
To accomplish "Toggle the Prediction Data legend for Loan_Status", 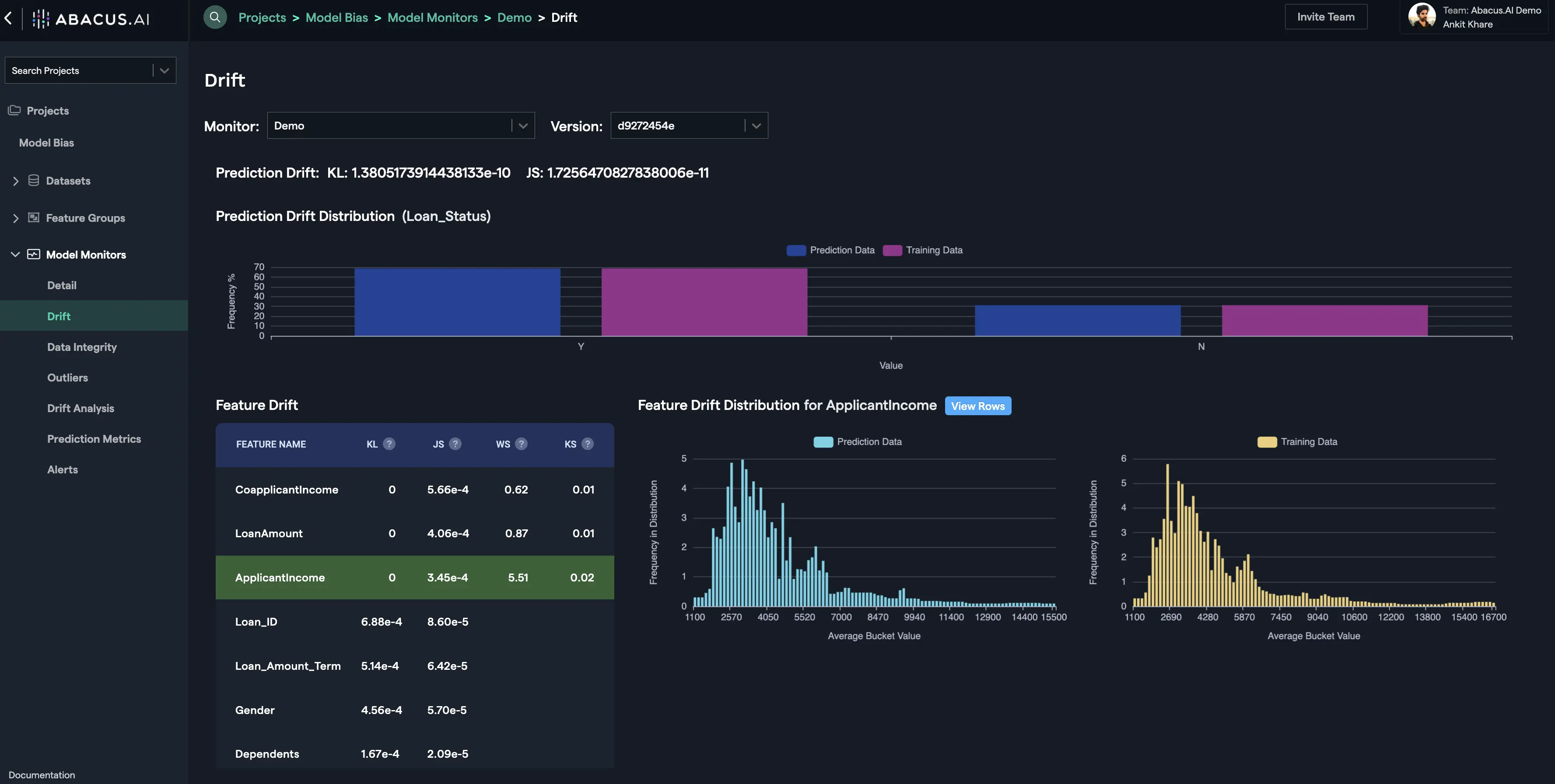I will click(830, 251).
